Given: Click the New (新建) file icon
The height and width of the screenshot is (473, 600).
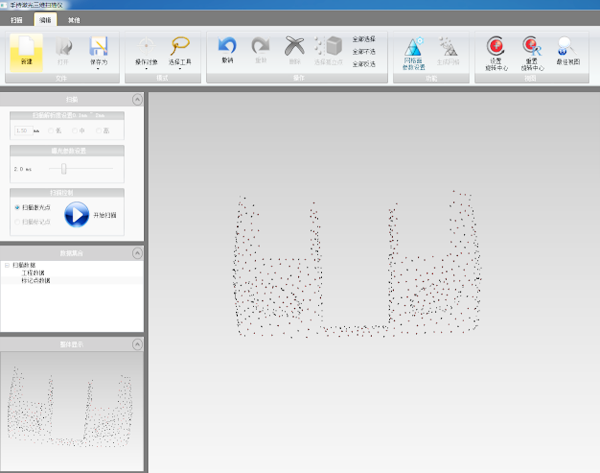Looking at the screenshot, I should tap(27, 48).
